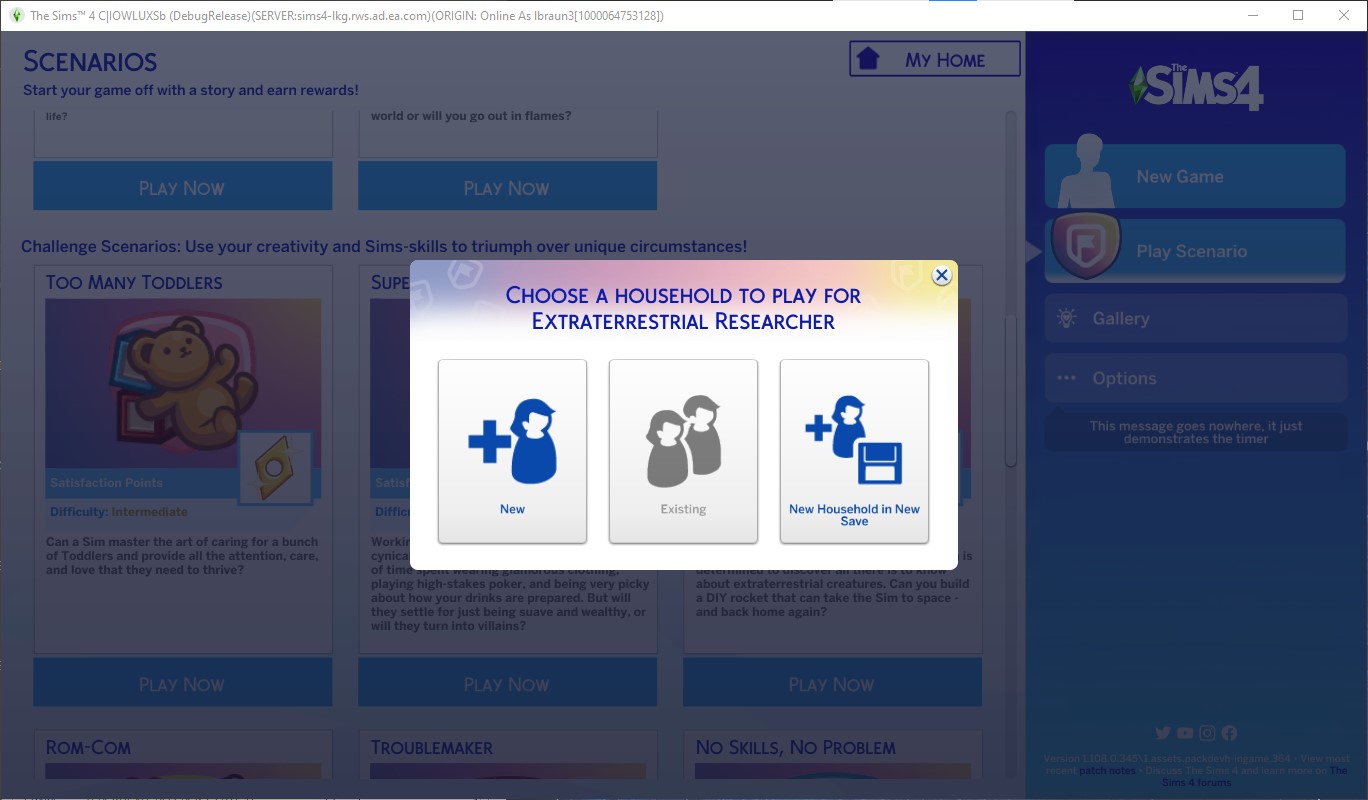The height and width of the screenshot is (800, 1368).
Task: Click The Sims 4 logo
Action: coord(1196,87)
